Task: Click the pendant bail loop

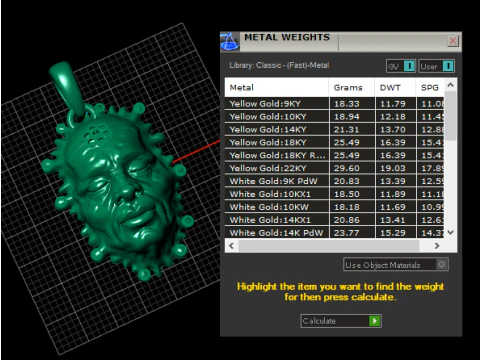Action: (x=68, y=89)
